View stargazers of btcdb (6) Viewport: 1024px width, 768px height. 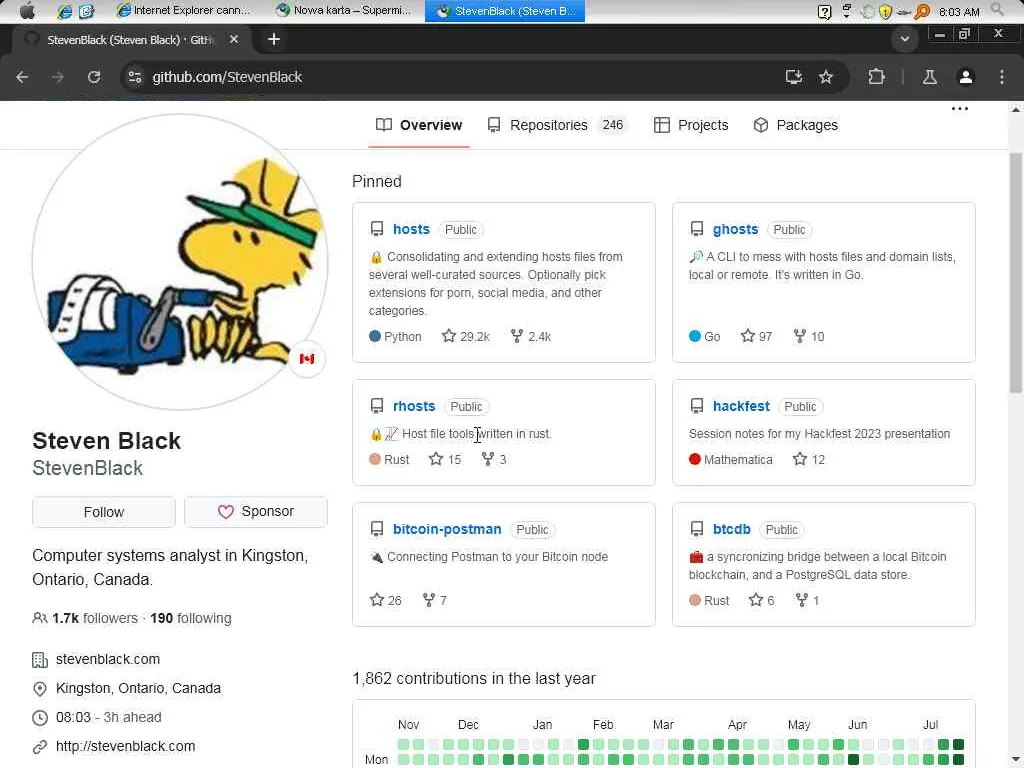pyautogui.click(x=761, y=600)
